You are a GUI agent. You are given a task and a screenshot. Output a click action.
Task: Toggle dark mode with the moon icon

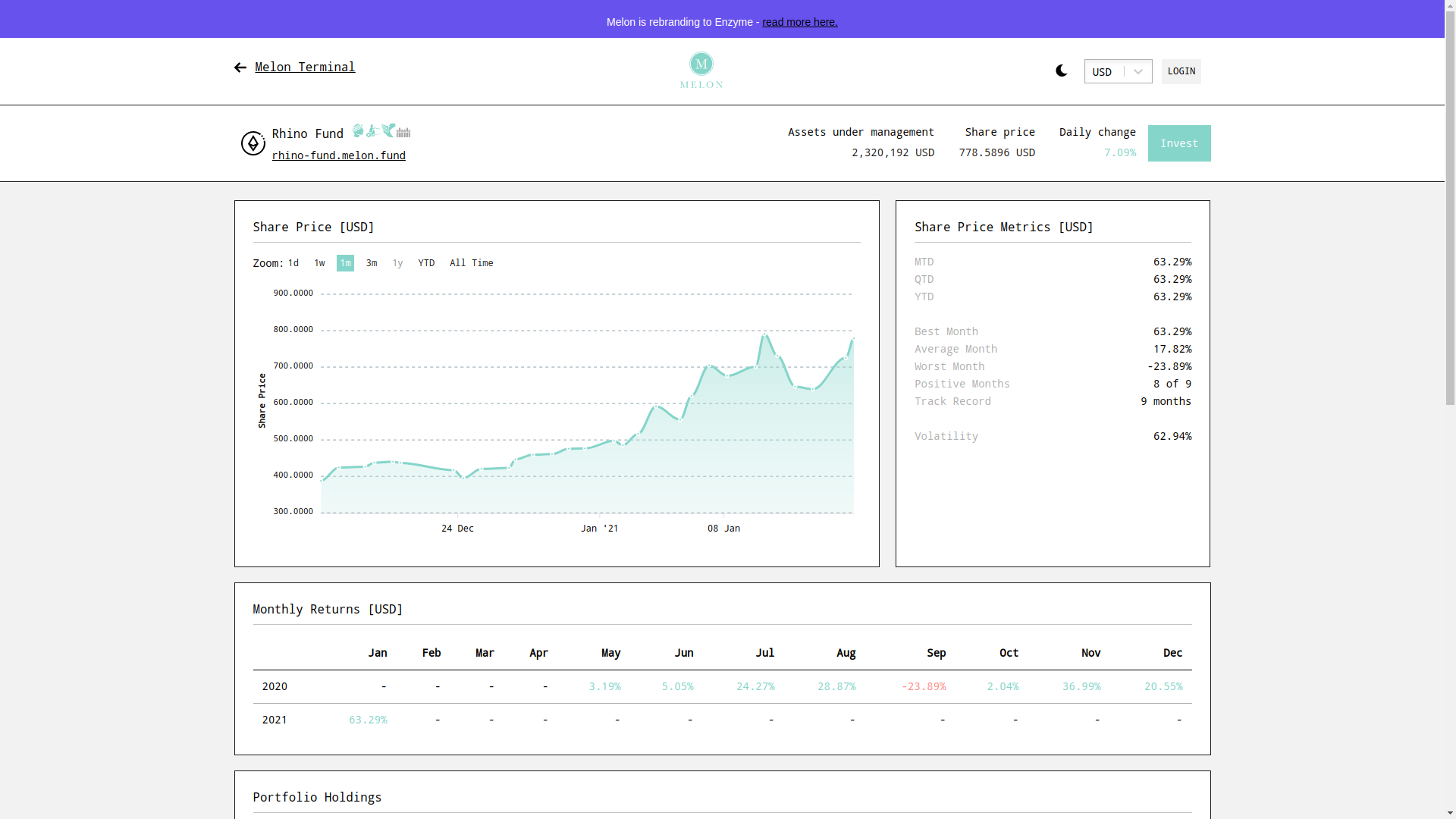pyautogui.click(x=1061, y=71)
